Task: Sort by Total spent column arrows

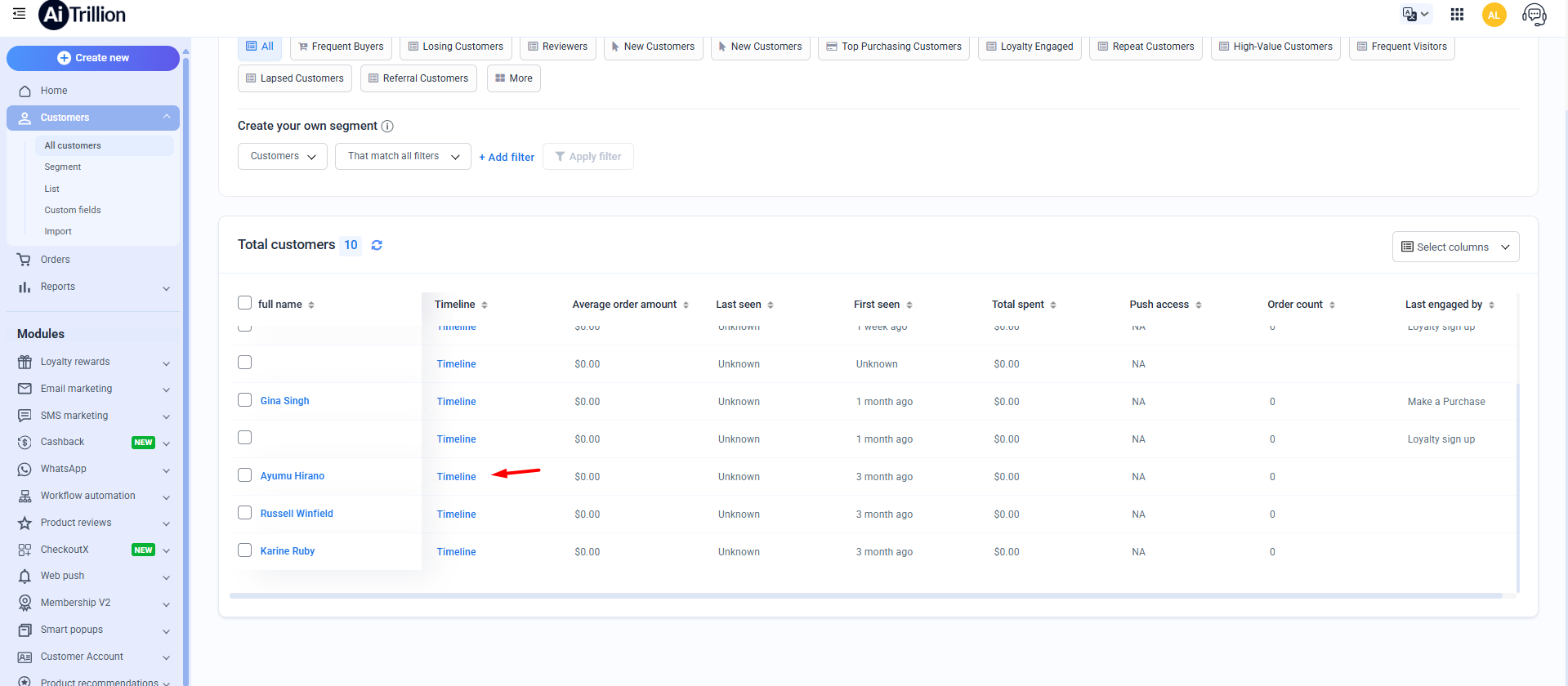Action: [1053, 305]
